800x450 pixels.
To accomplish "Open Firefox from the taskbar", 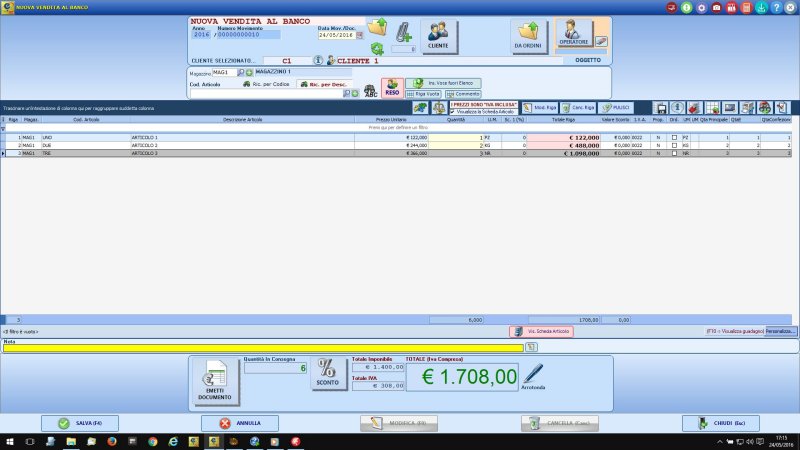I will click(x=112, y=442).
